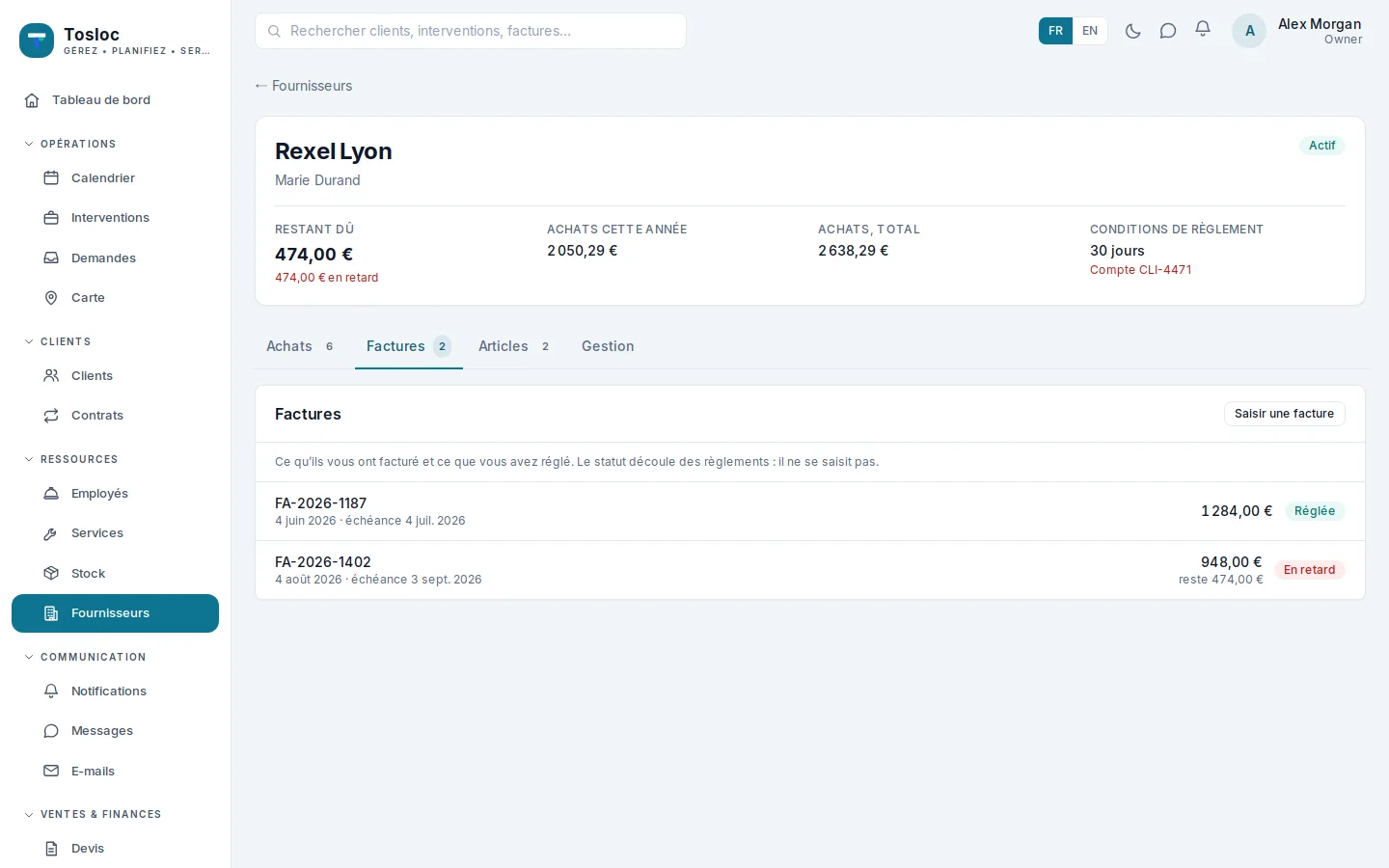
Task: Go back to Fournisseurs list
Action: [303, 86]
